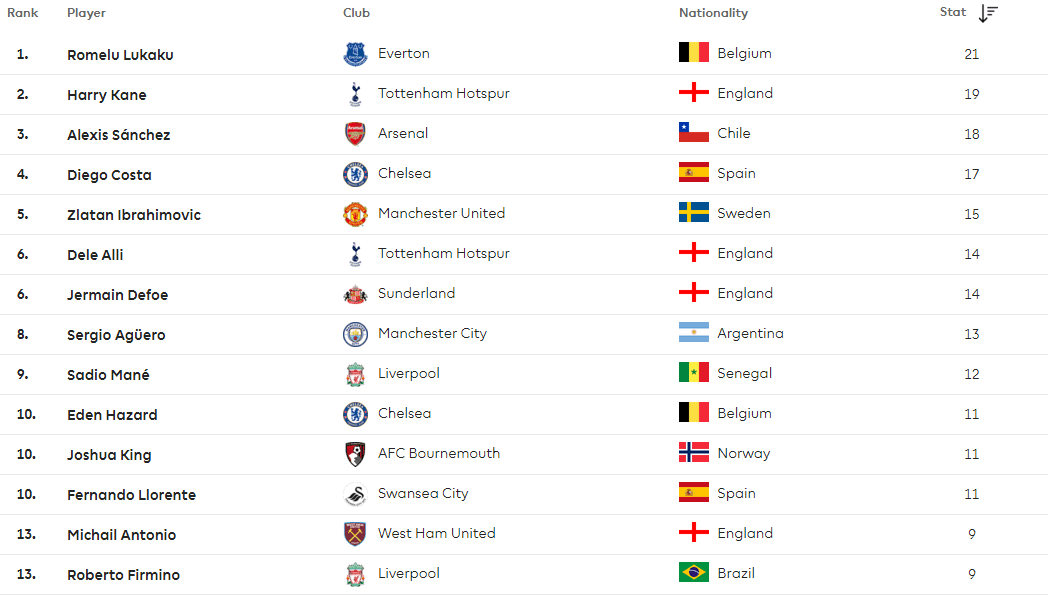1056x596 pixels.
Task: Click the Brazil flag icon
Action: (x=693, y=573)
